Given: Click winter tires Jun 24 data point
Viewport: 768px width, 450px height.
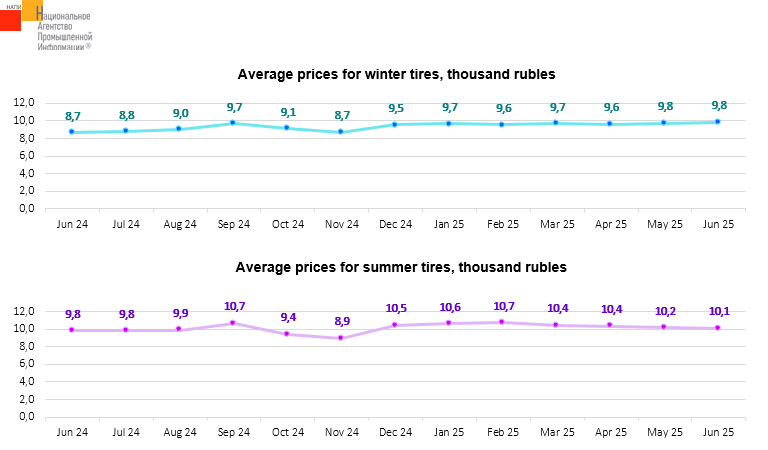Looking at the screenshot, I should (x=72, y=132).
